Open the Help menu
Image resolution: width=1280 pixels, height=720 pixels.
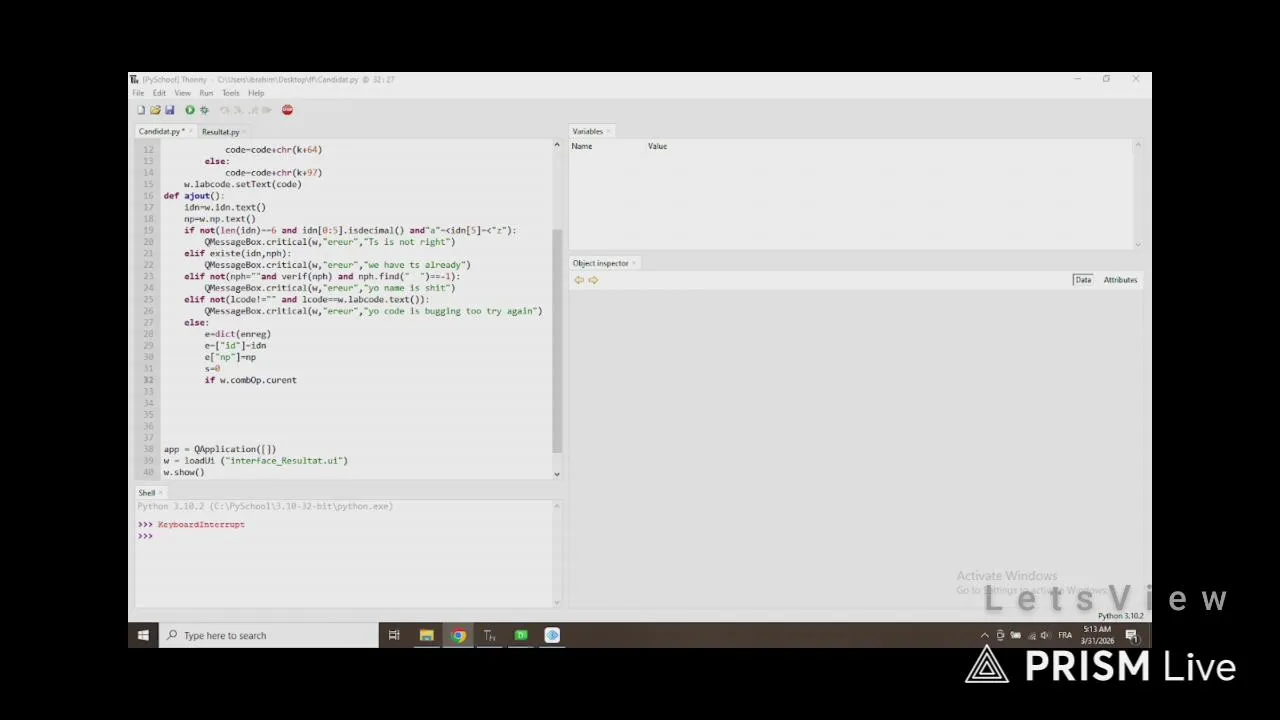pos(256,93)
